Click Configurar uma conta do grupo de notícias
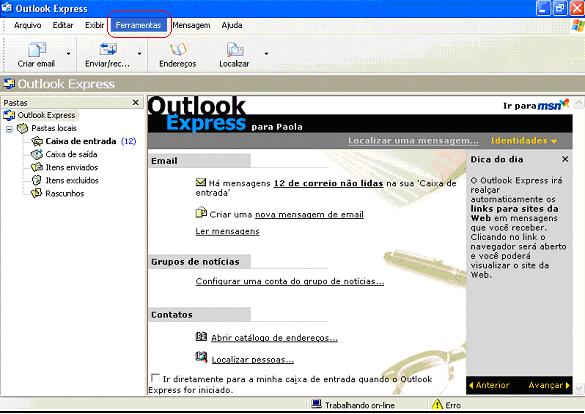 (290, 282)
